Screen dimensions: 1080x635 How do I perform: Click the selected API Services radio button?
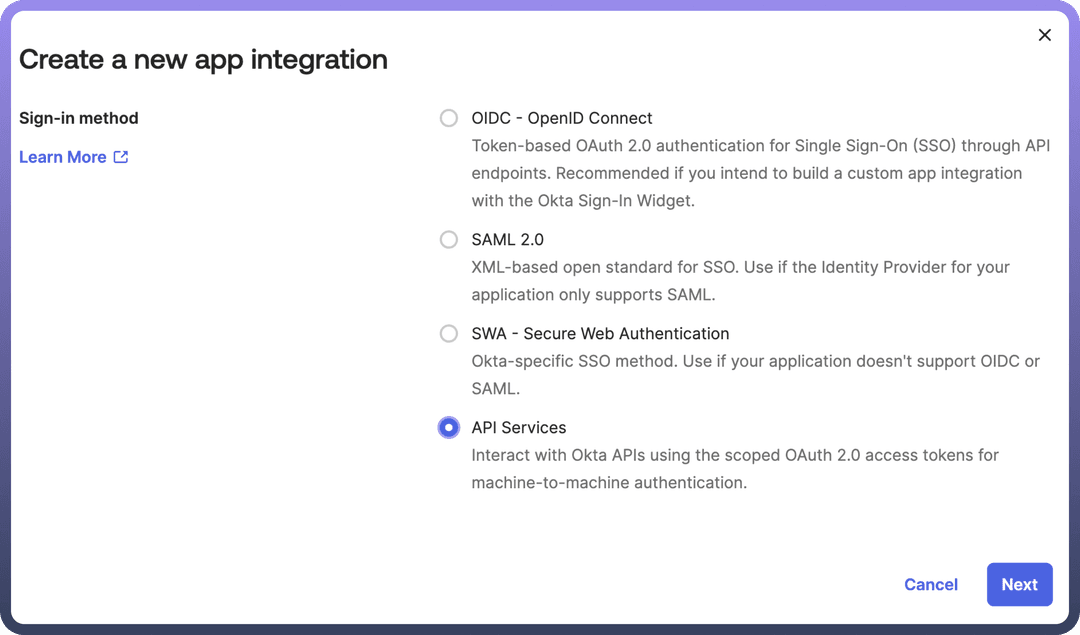pos(449,428)
